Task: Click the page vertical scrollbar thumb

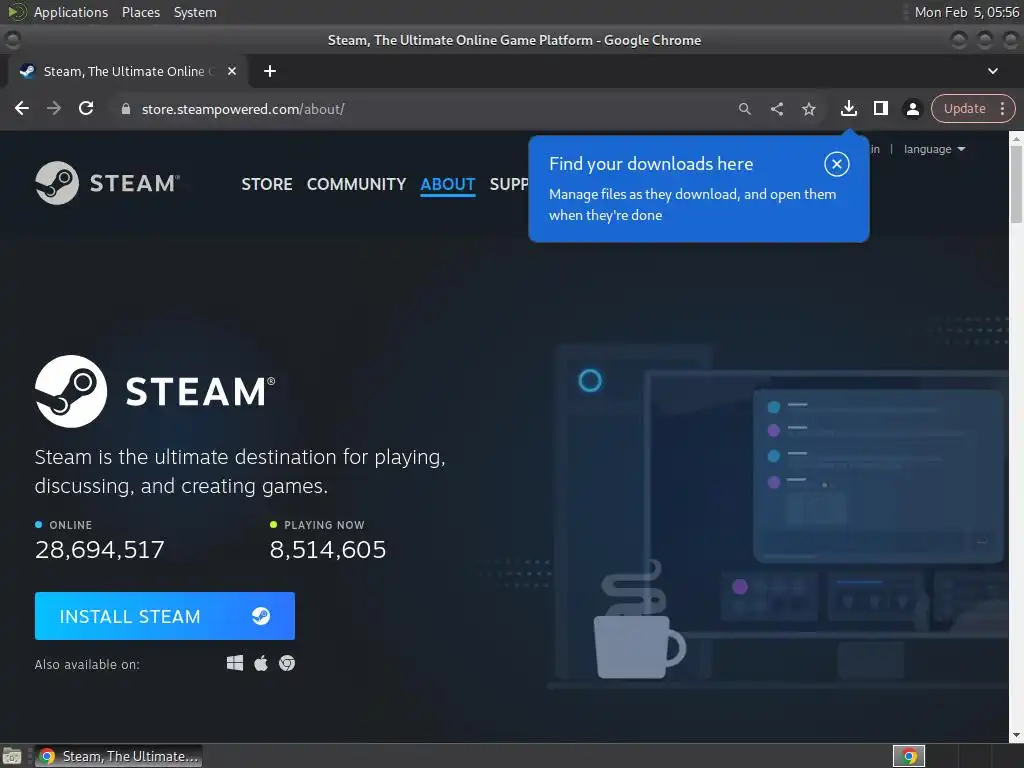Action: [x=1016, y=184]
